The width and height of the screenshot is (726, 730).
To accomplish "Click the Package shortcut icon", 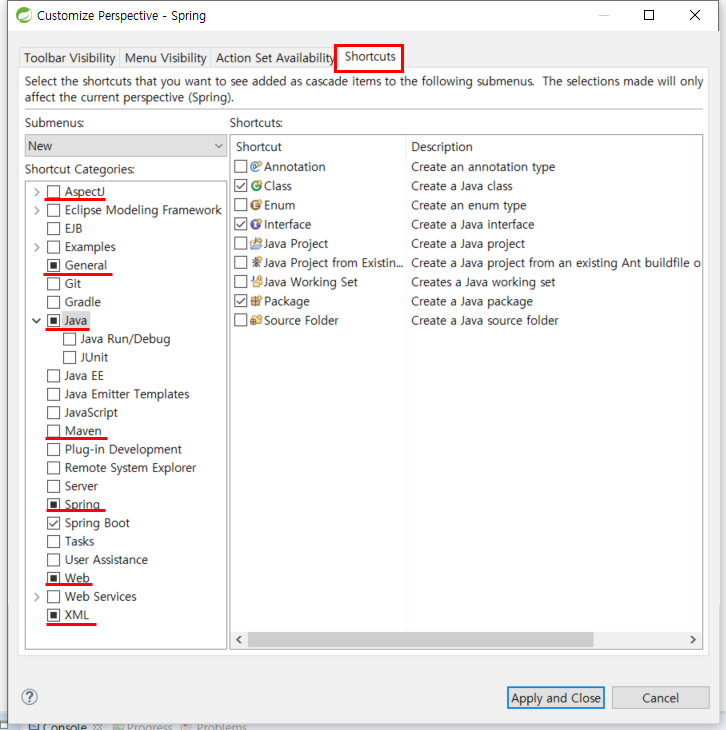I will click(256, 301).
